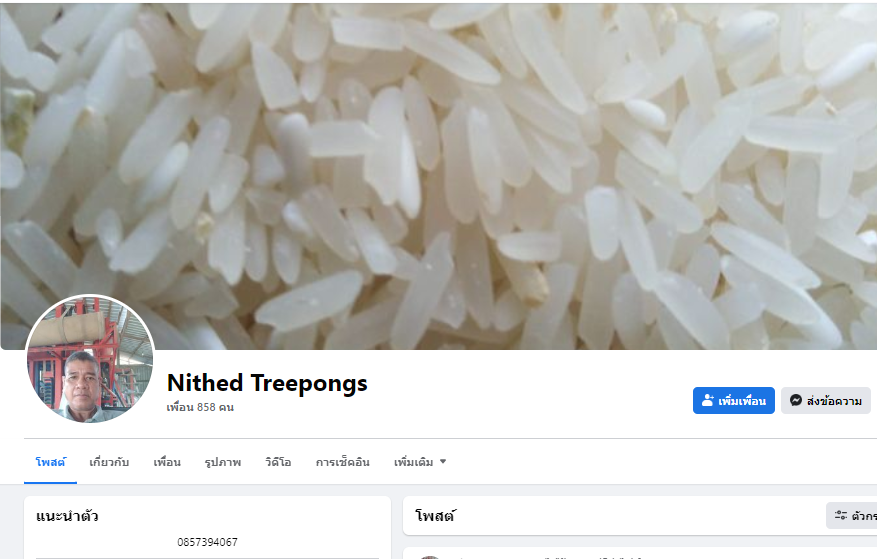Go to the รูปภาพ tab
The height and width of the screenshot is (559, 877).
[223, 462]
